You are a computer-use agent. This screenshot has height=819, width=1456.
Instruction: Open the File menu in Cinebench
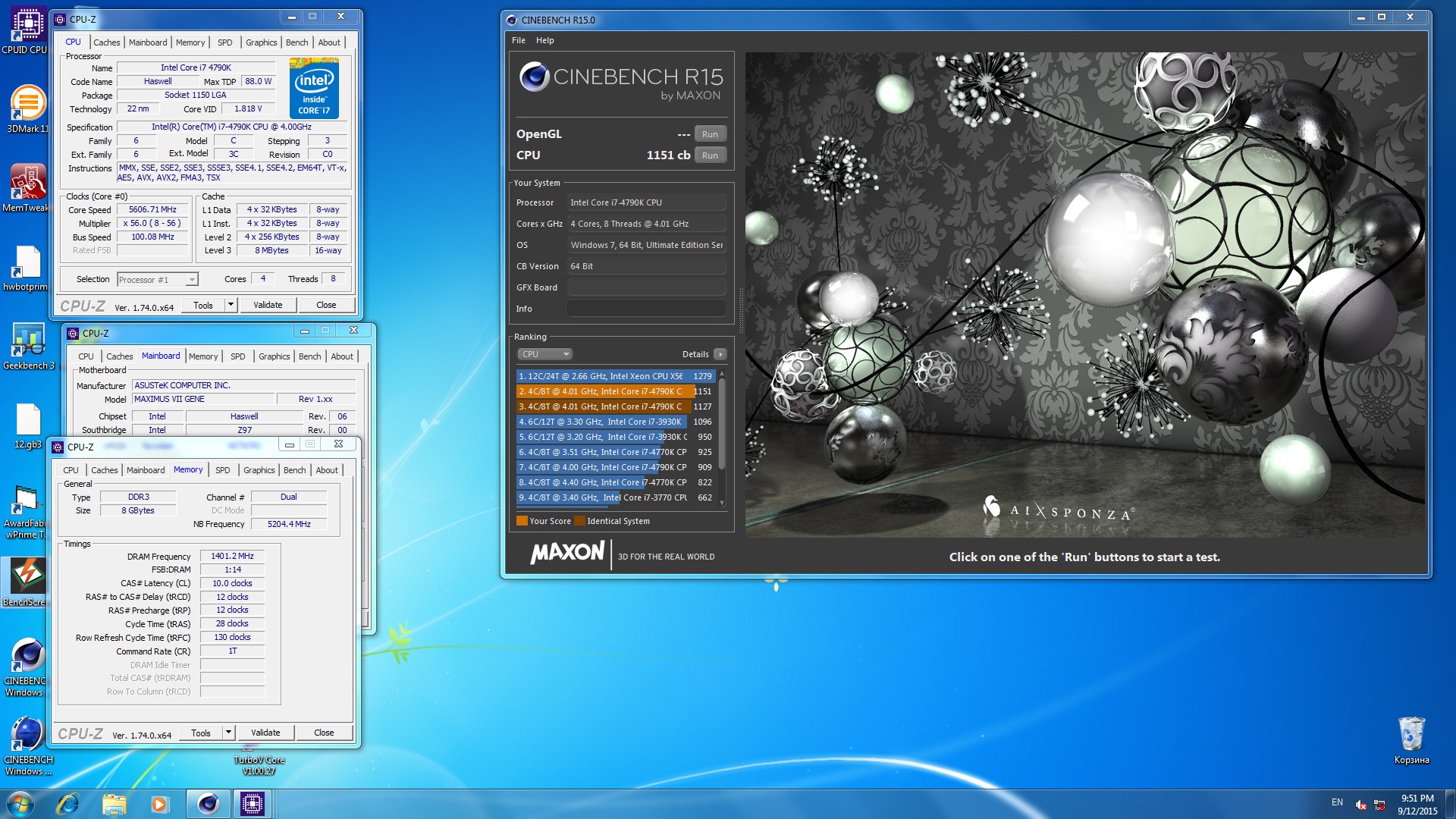[519, 40]
